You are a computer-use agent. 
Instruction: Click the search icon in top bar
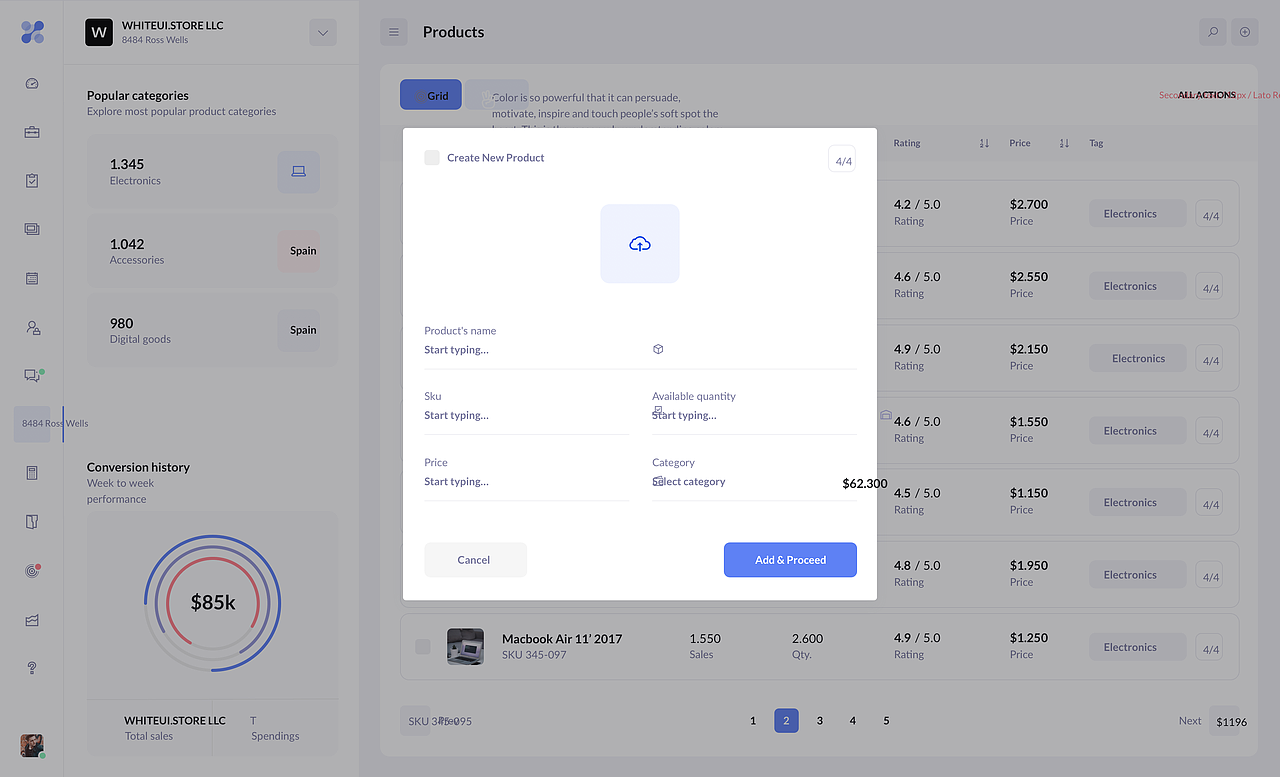click(x=1212, y=32)
